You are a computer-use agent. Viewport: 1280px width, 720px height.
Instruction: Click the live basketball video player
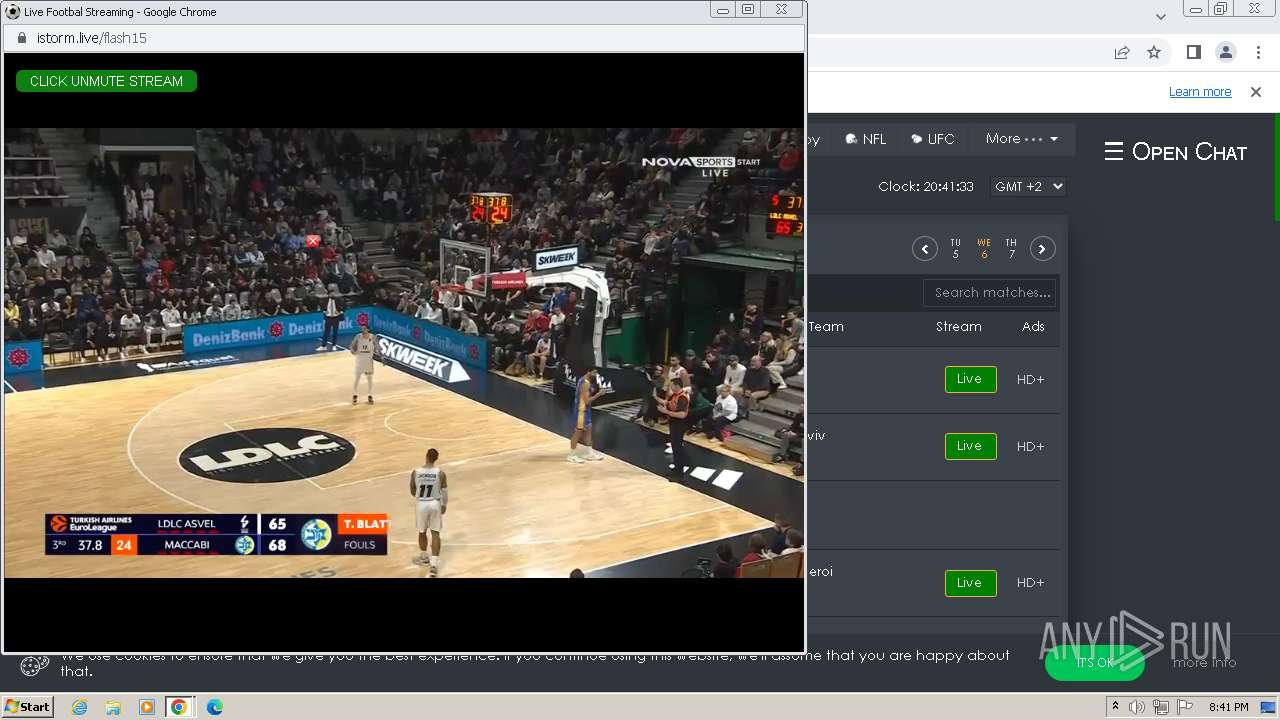pyautogui.click(x=404, y=353)
